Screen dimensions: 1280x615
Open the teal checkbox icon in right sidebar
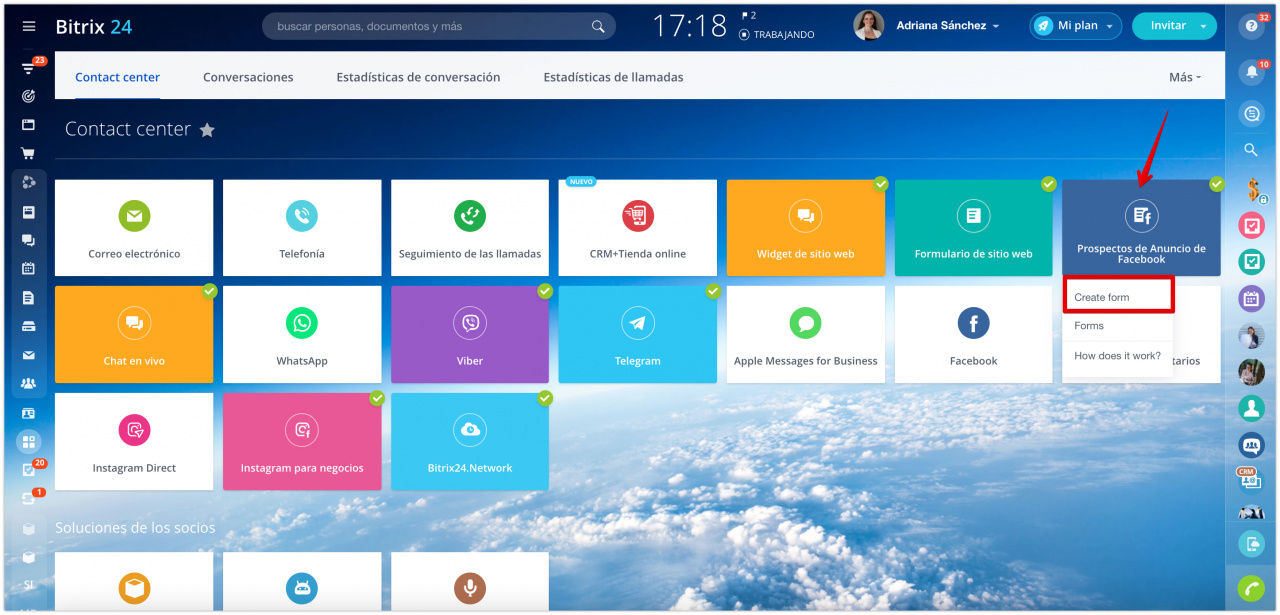click(x=1251, y=262)
